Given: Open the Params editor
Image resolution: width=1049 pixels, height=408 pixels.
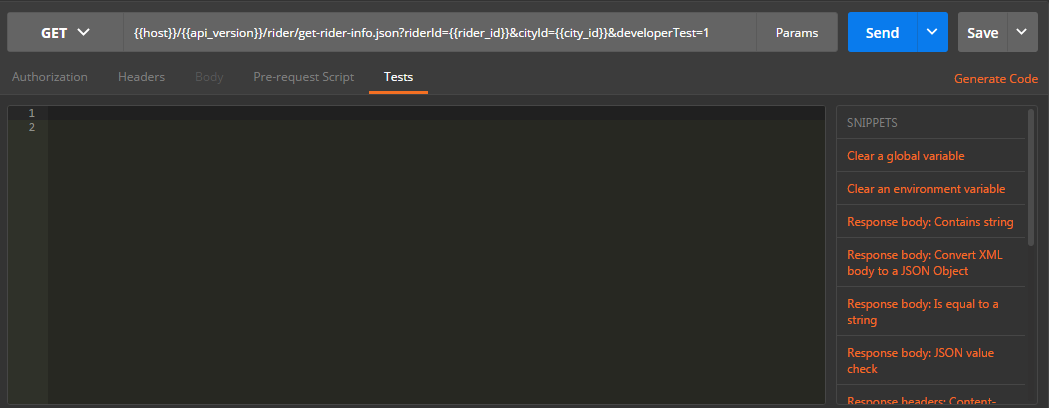Looking at the screenshot, I should coord(797,32).
